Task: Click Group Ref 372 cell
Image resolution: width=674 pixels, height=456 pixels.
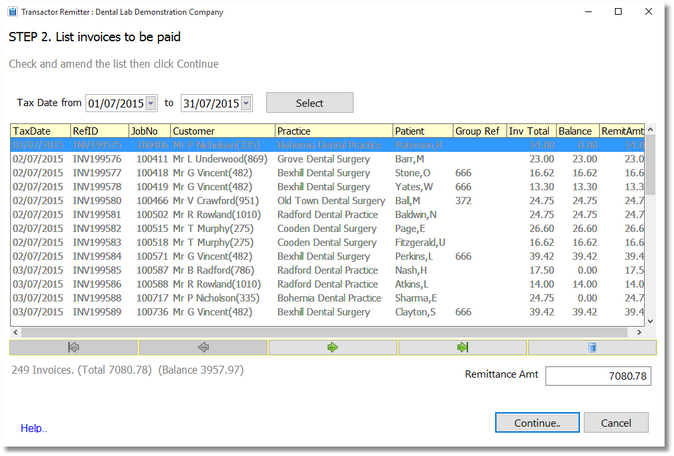Action: (x=463, y=201)
